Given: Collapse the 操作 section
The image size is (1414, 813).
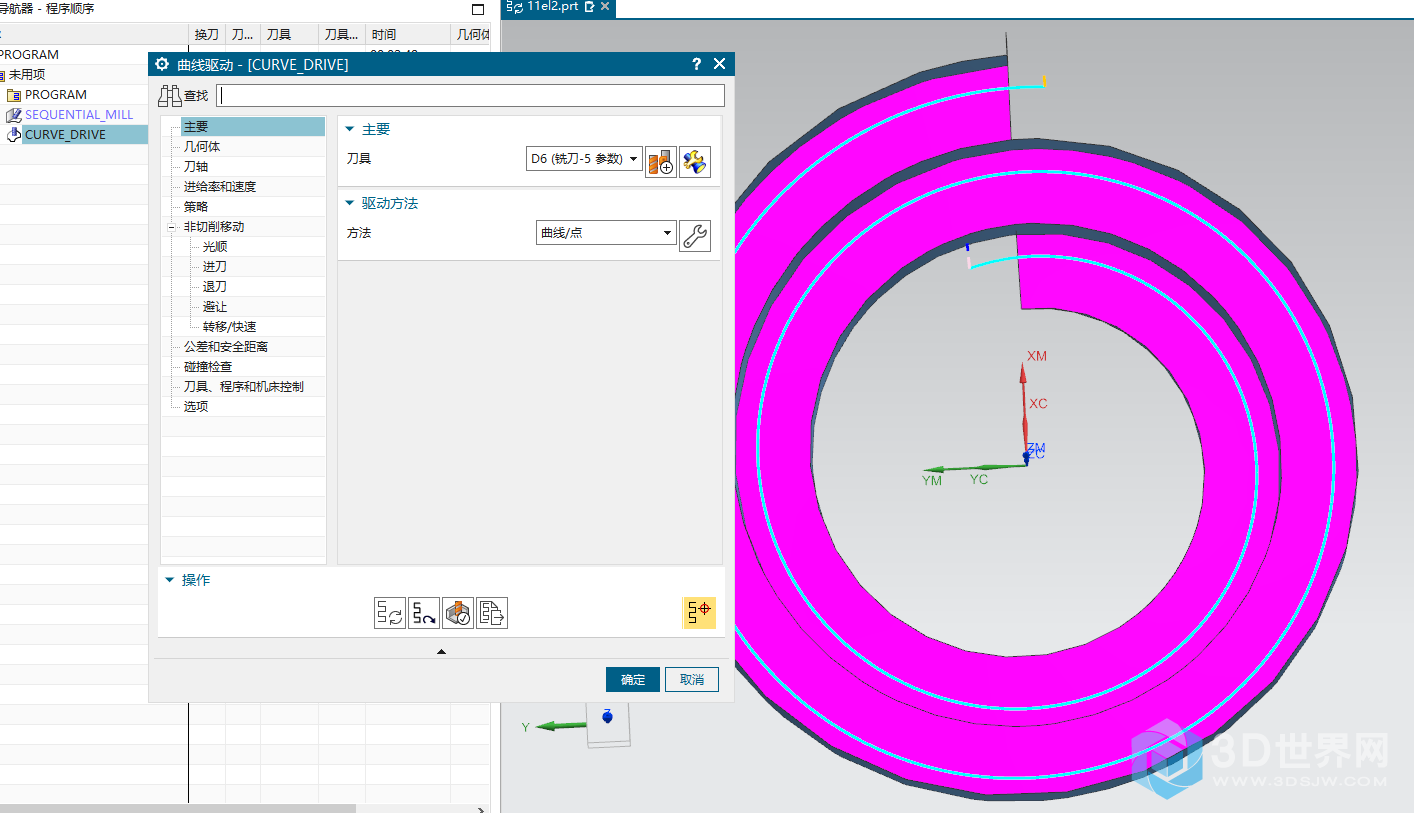Looking at the screenshot, I should coord(169,580).
